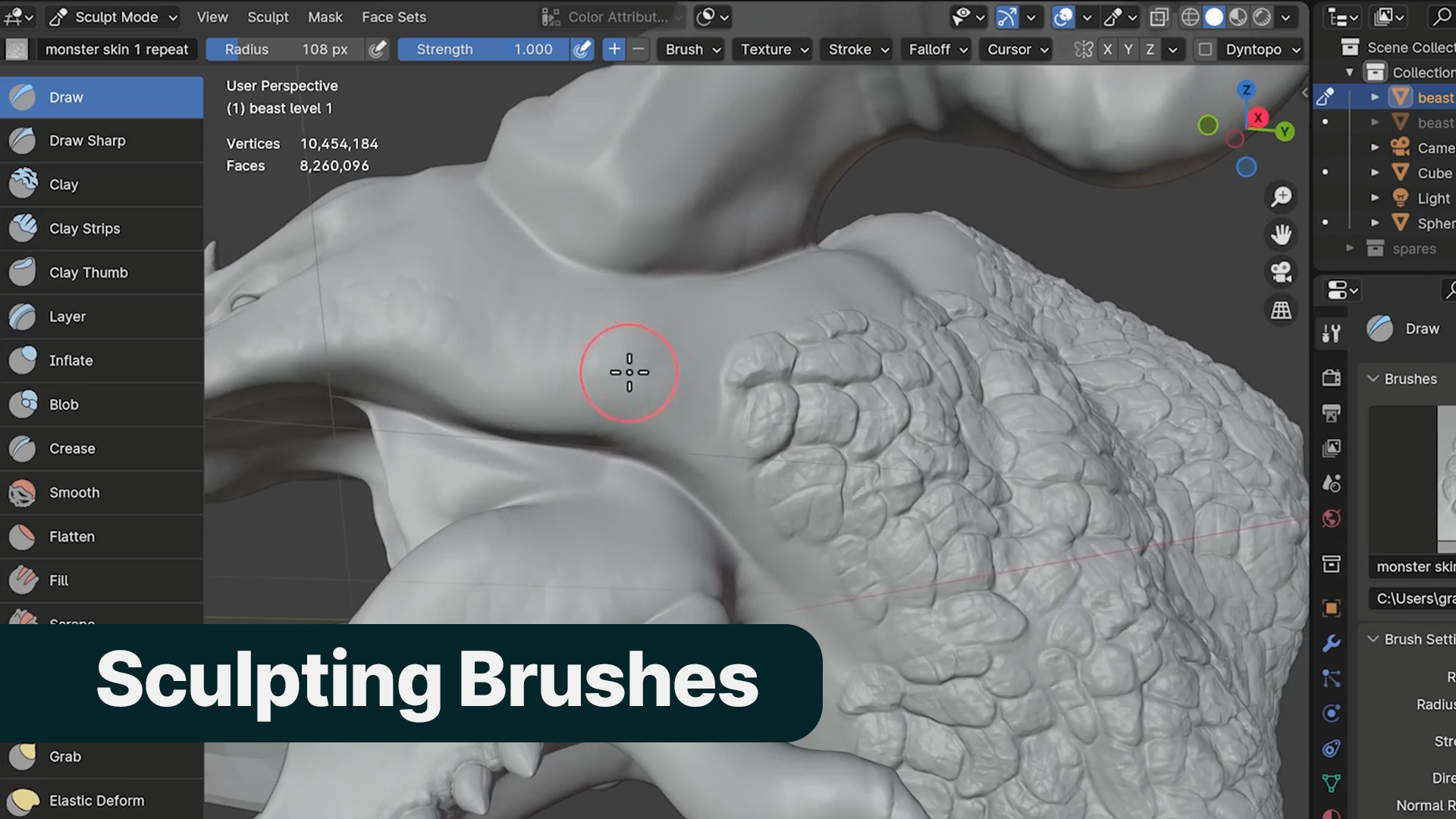Click the viewport zoom magnifier icon
This screenshot has height=819, width=1456.
1282,196
